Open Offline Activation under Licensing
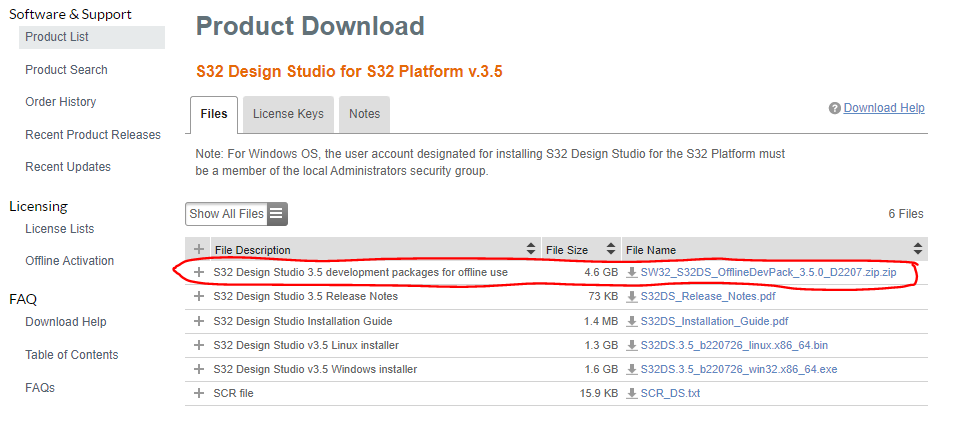The height and width of the screenshot is (441, 960). pos(69,261)
